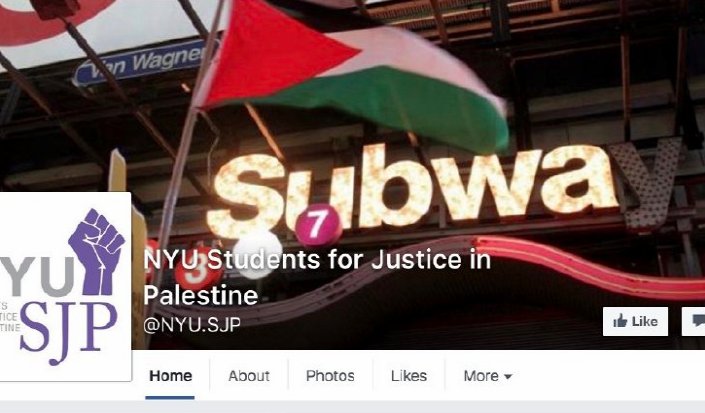Click the purple SJP lettering in logo
Viewport: 705px width, 413px height.
(68, 331)
